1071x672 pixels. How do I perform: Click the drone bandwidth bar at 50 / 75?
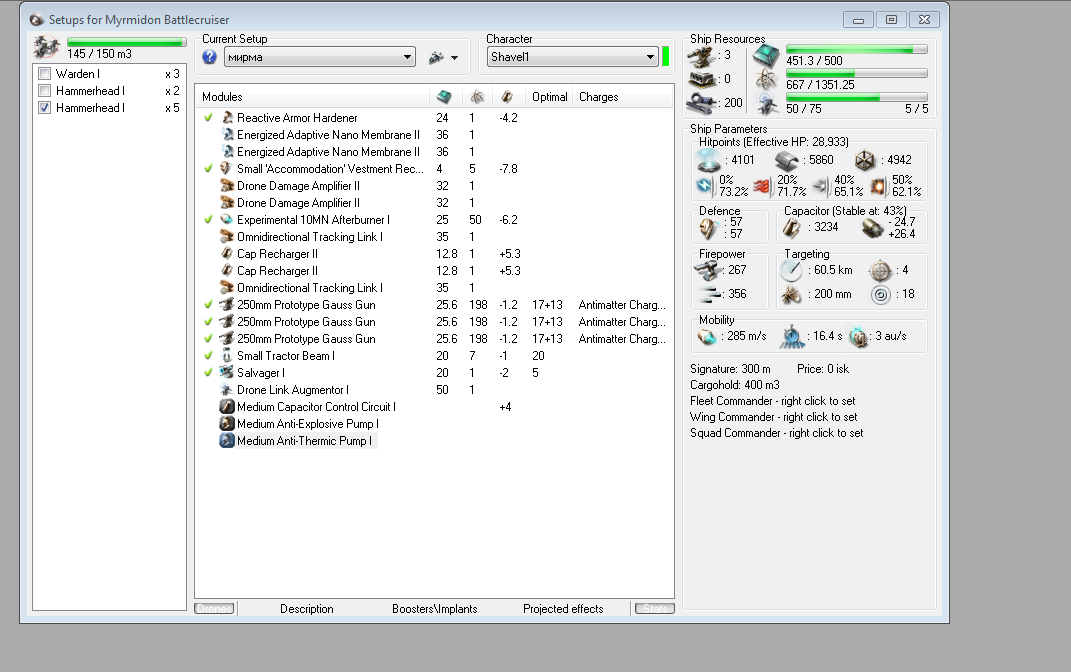point(857,98)
